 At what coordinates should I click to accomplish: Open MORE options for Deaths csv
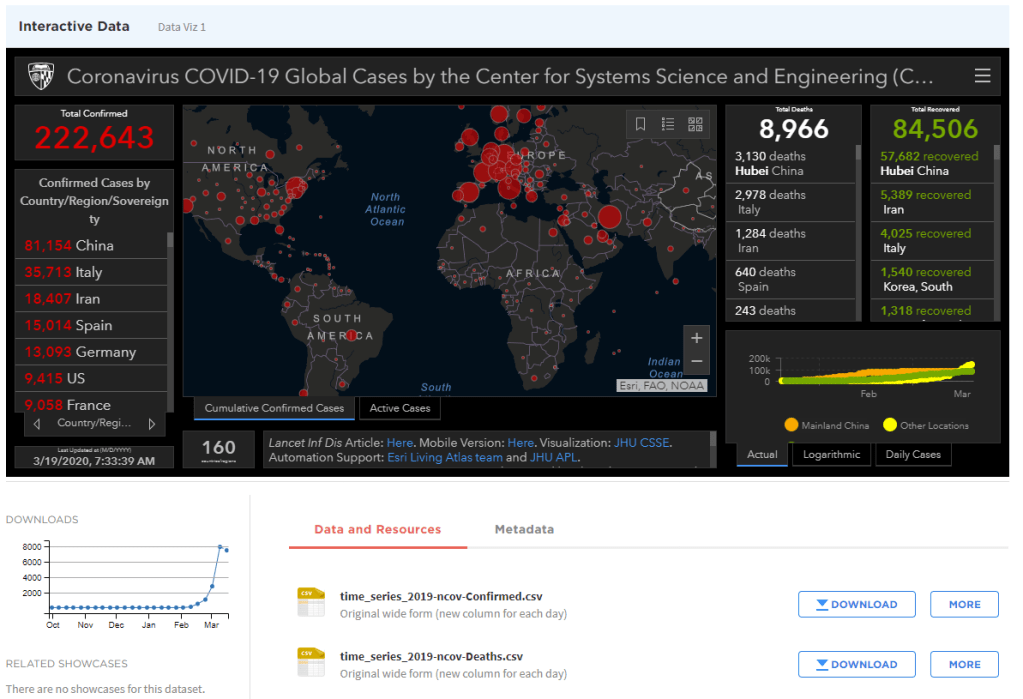click(x=964, y=664)
